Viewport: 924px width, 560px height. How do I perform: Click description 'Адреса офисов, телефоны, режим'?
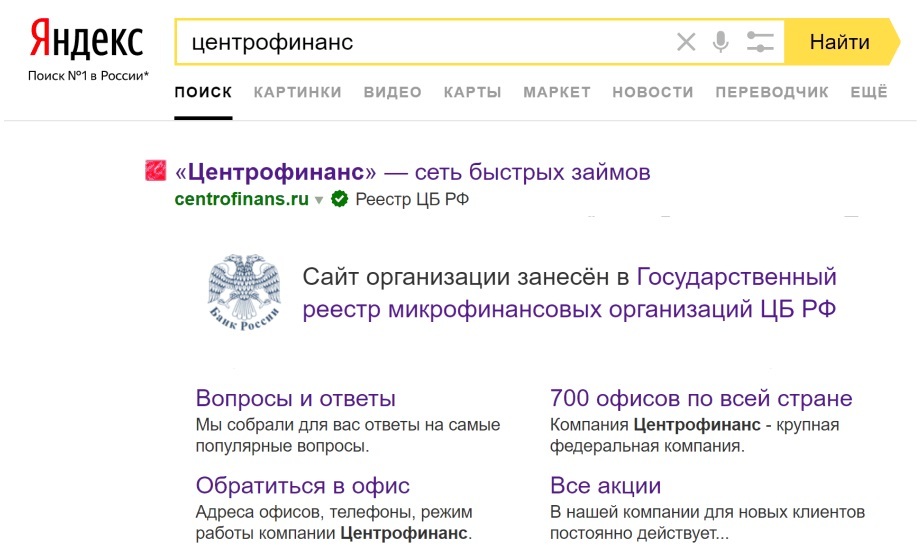(x=334, y=512)
